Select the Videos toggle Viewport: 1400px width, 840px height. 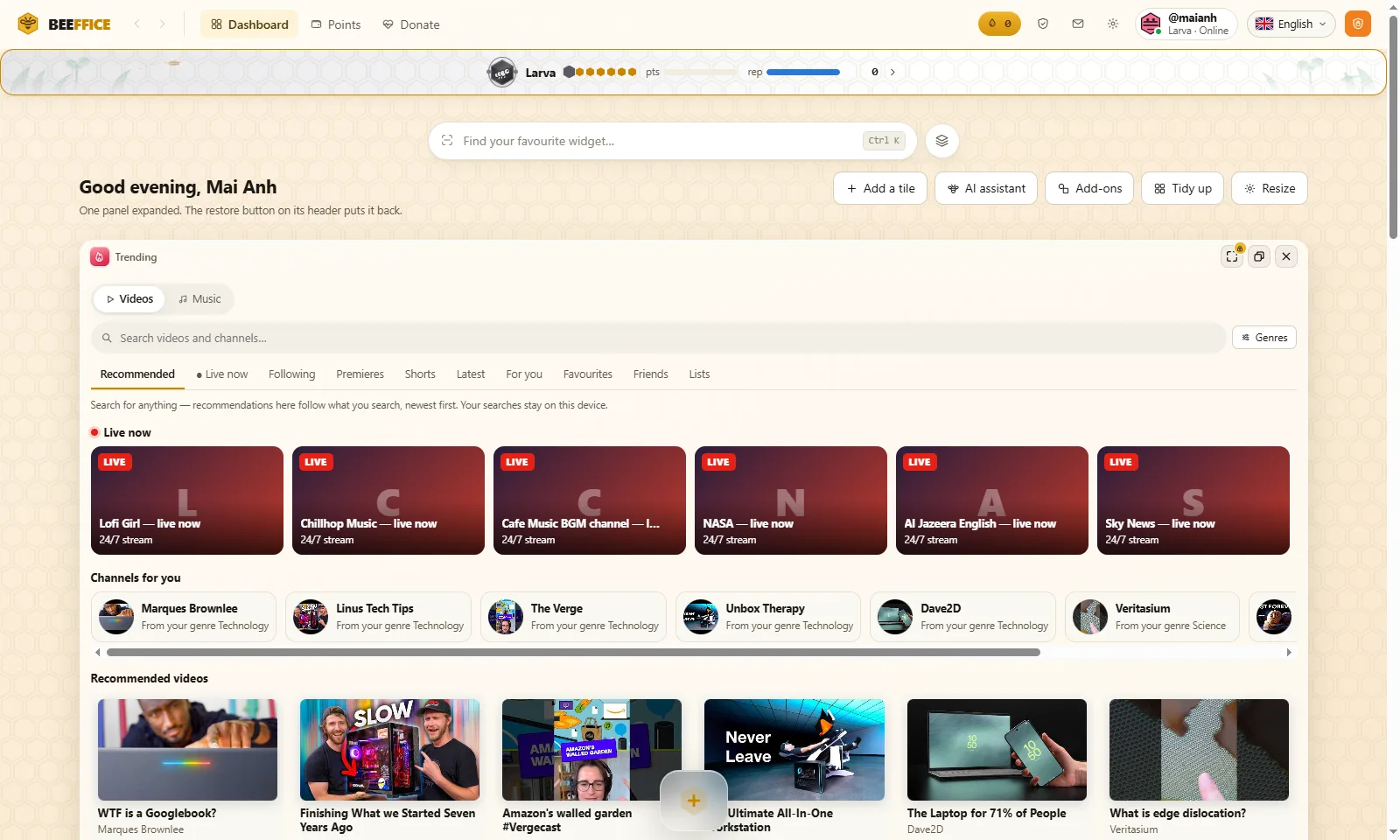(129, 298)
